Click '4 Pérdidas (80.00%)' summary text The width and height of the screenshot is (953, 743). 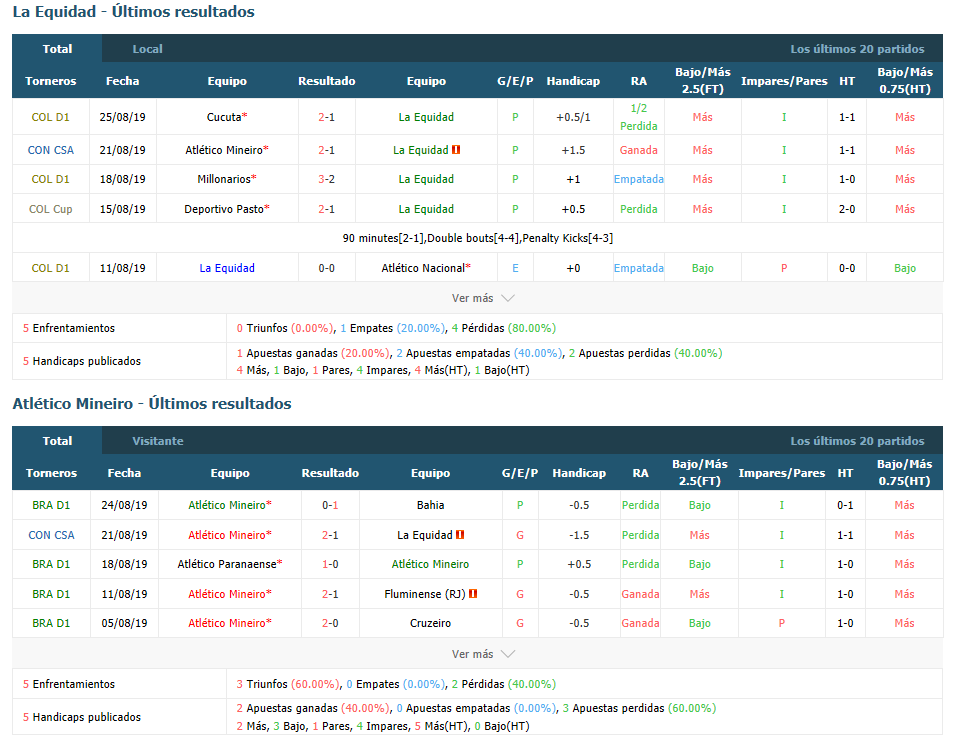pyautogui.click(x=504, y=328)
